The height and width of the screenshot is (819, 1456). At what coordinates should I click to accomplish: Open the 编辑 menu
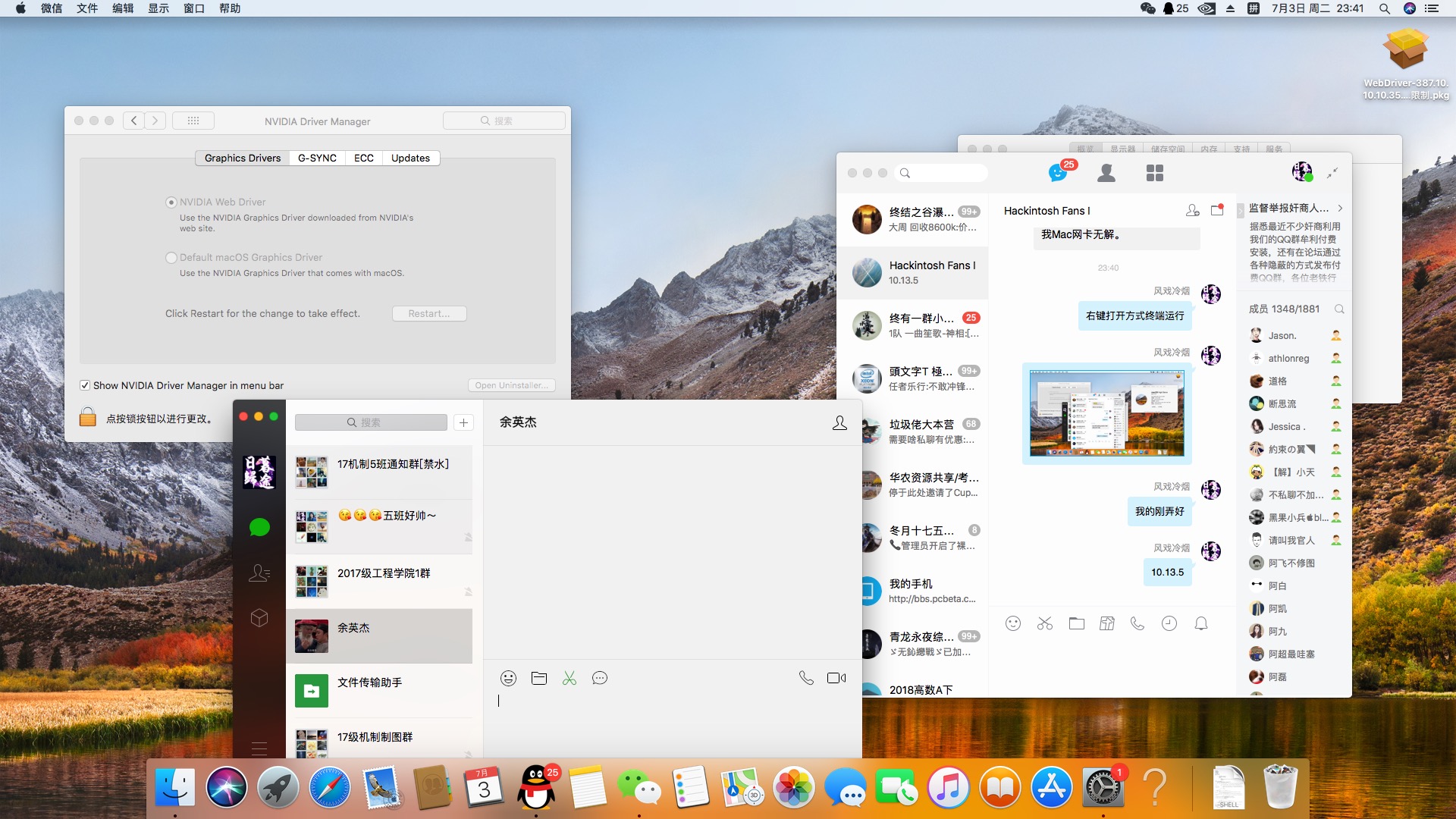pyautogui.click(x=123, y=8)
